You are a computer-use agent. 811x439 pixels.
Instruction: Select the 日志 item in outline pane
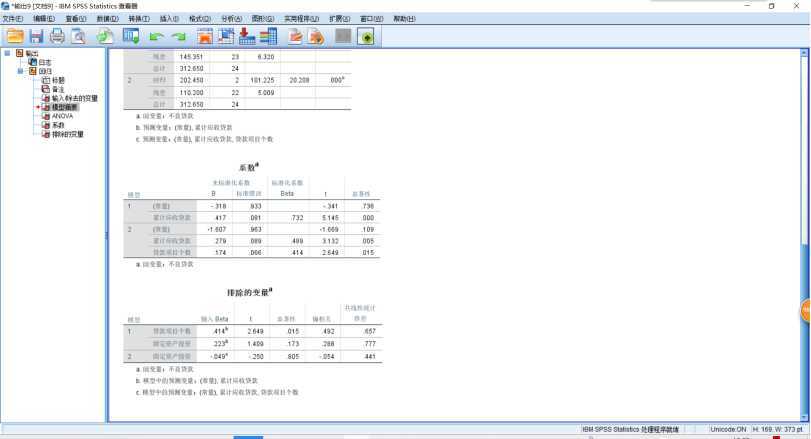tap(45, 62)
